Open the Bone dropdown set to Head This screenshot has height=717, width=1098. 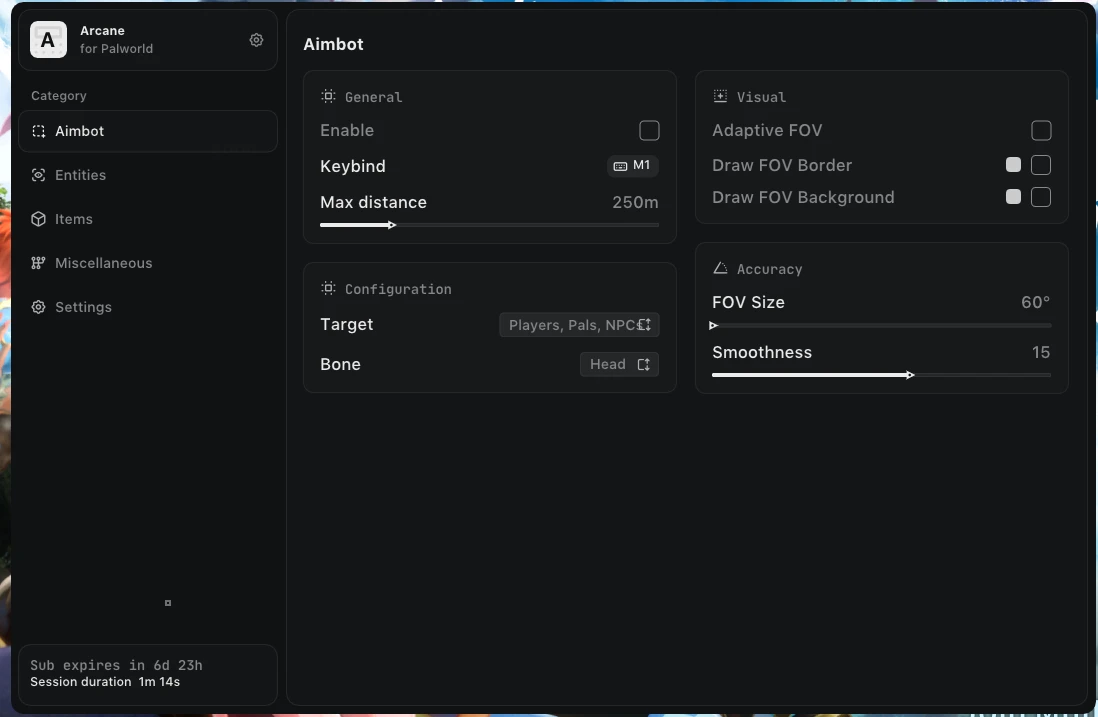pos(619,364)
